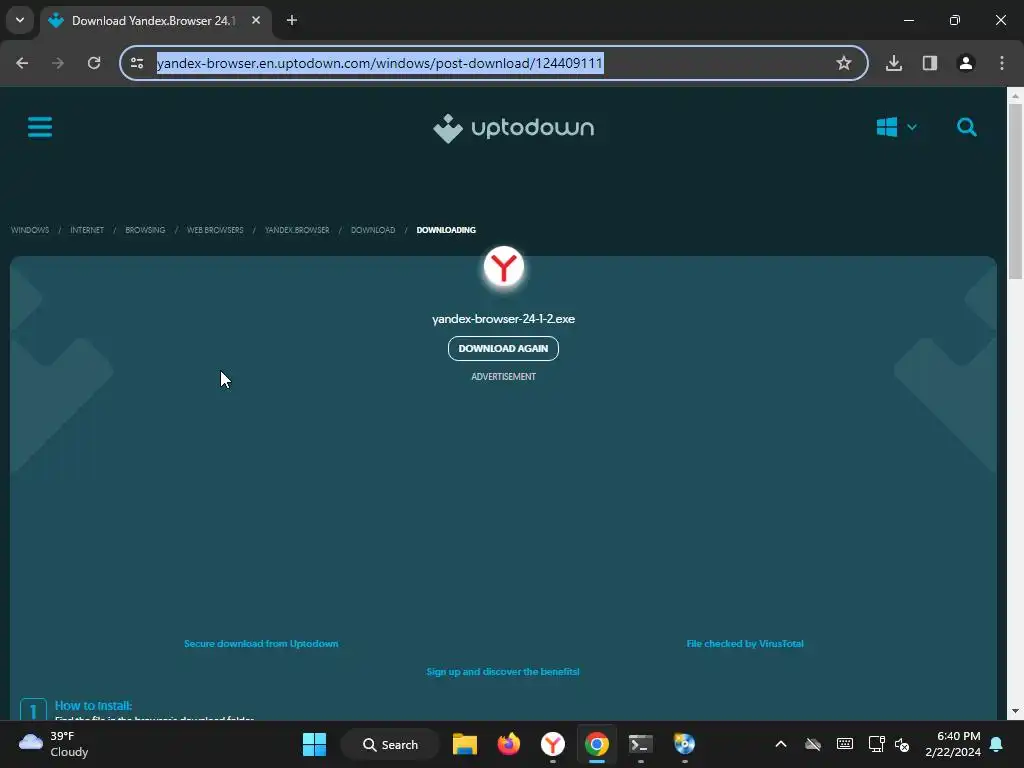Open touch keyboard tray icon
The image size is (1024, 768).
(x=844, y=744)
